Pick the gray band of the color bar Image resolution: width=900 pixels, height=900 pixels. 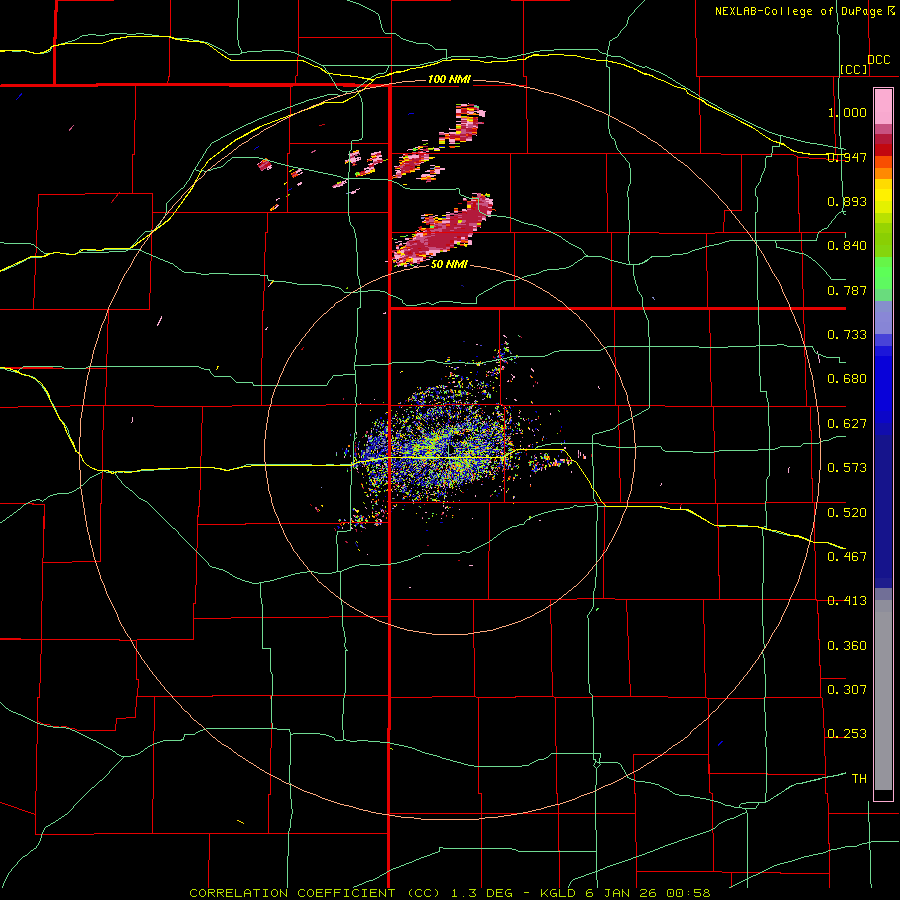883,695
